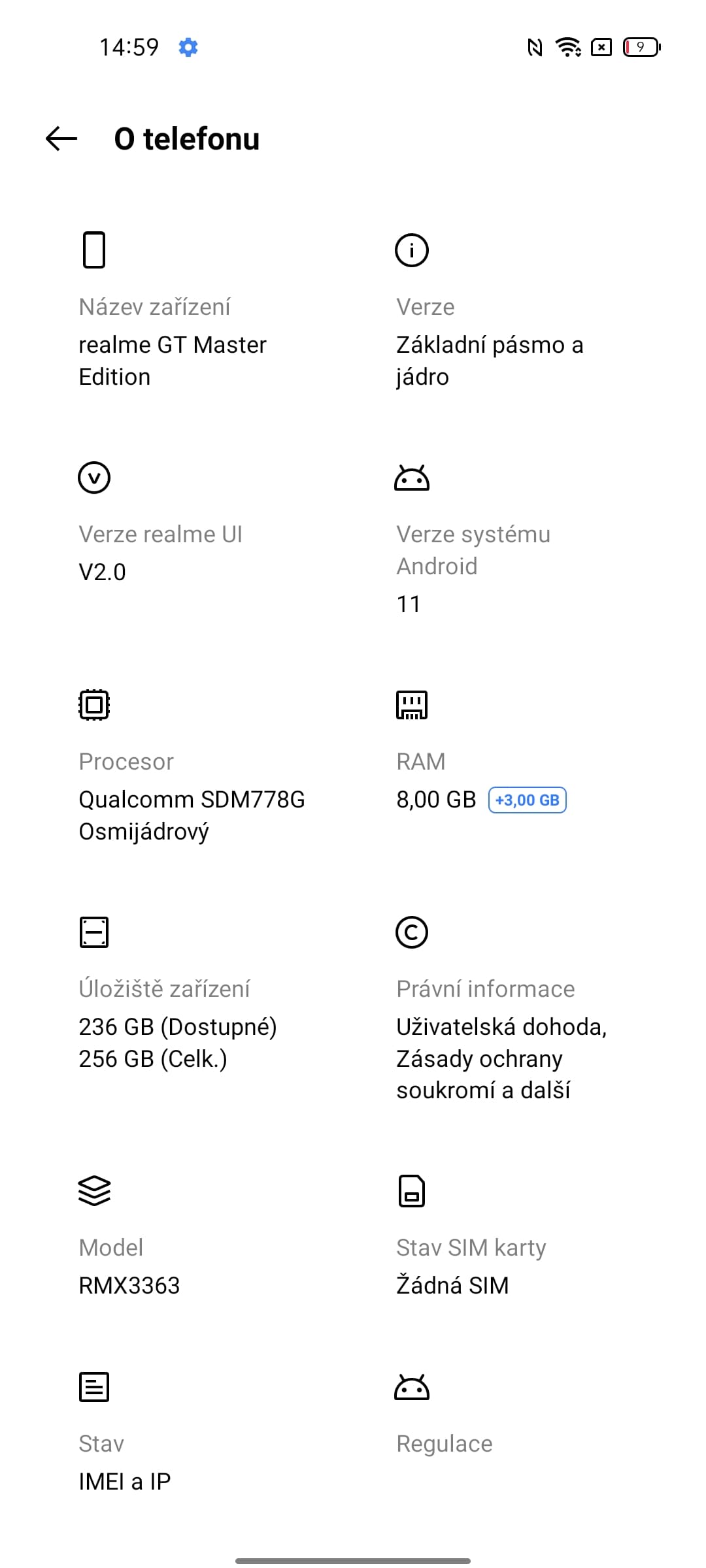Tap the stacked layers Model icon
Viewport: 706px width, 1568px height.
pyautogui.click(x=94, y=1190)
